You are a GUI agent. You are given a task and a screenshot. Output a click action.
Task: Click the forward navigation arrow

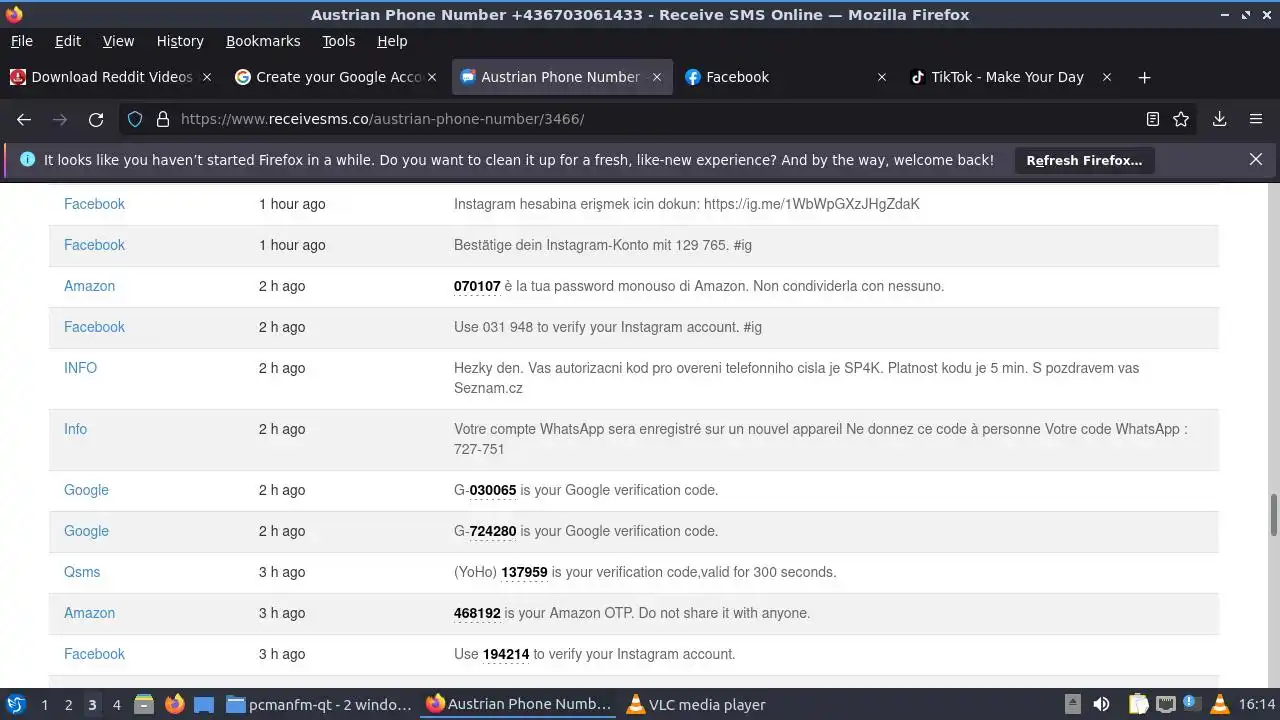coord(60,119)
